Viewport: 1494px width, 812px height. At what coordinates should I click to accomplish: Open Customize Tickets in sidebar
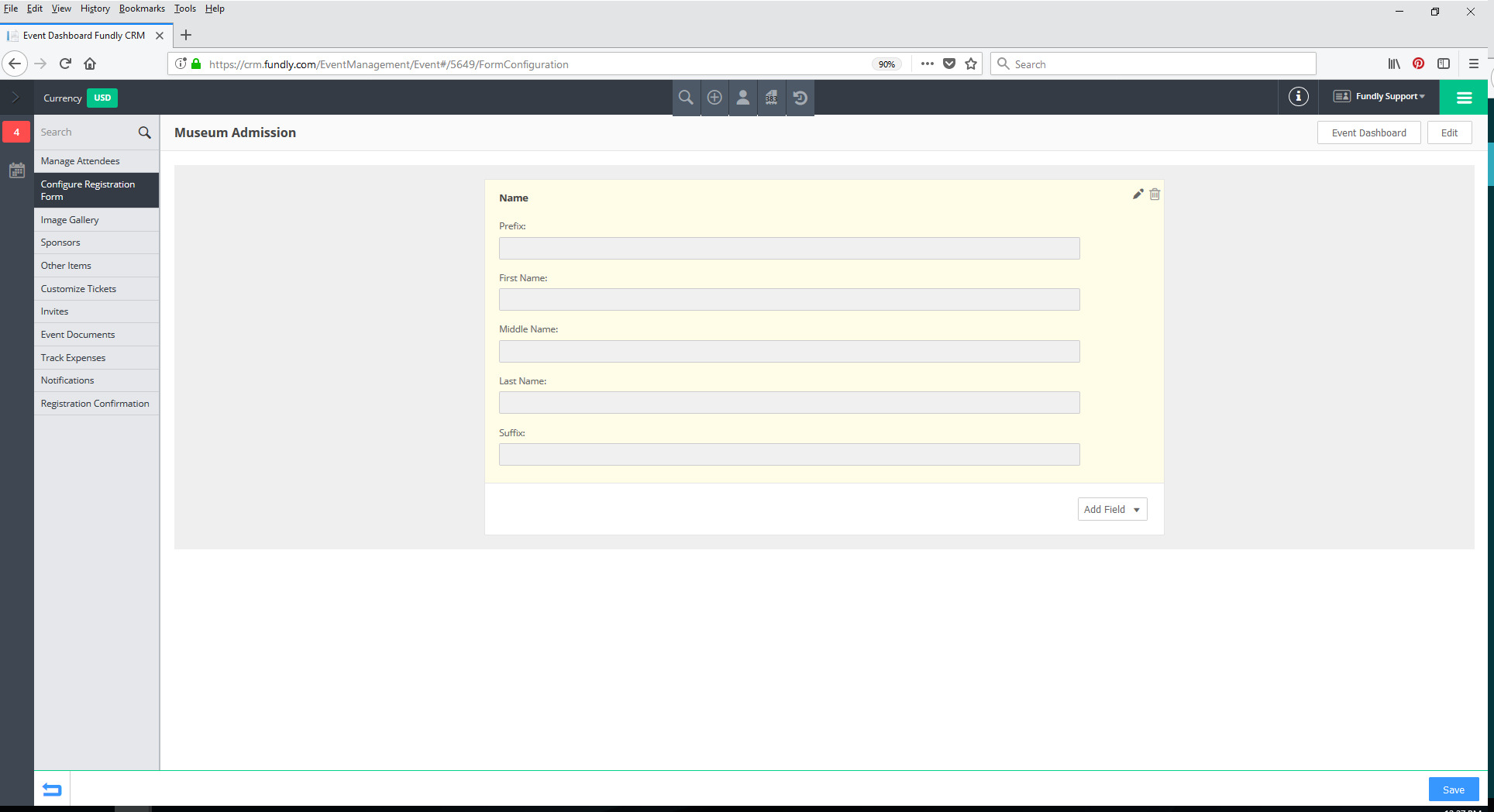pos(96,289)
